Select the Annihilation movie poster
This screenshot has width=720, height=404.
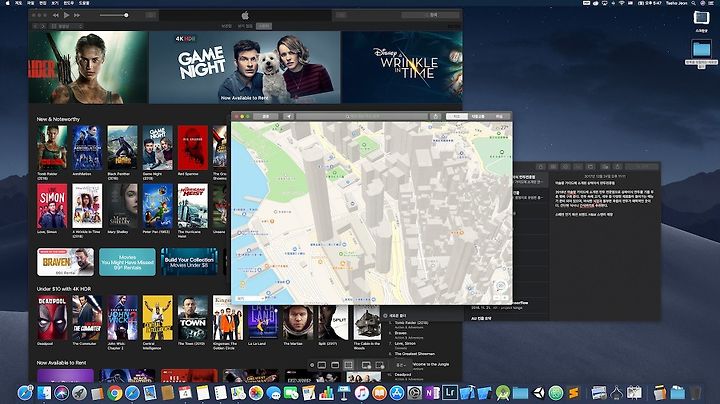87,148
